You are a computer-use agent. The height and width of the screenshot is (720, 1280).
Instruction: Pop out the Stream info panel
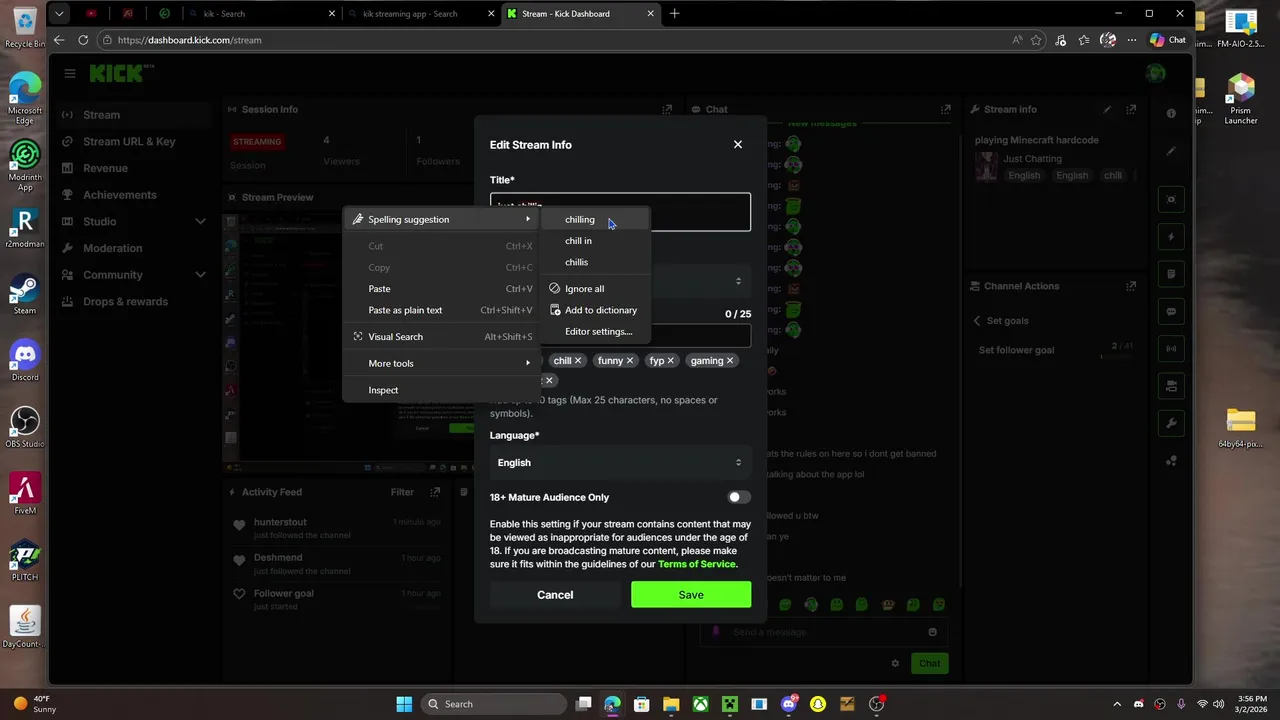(x=1133, y=109)
